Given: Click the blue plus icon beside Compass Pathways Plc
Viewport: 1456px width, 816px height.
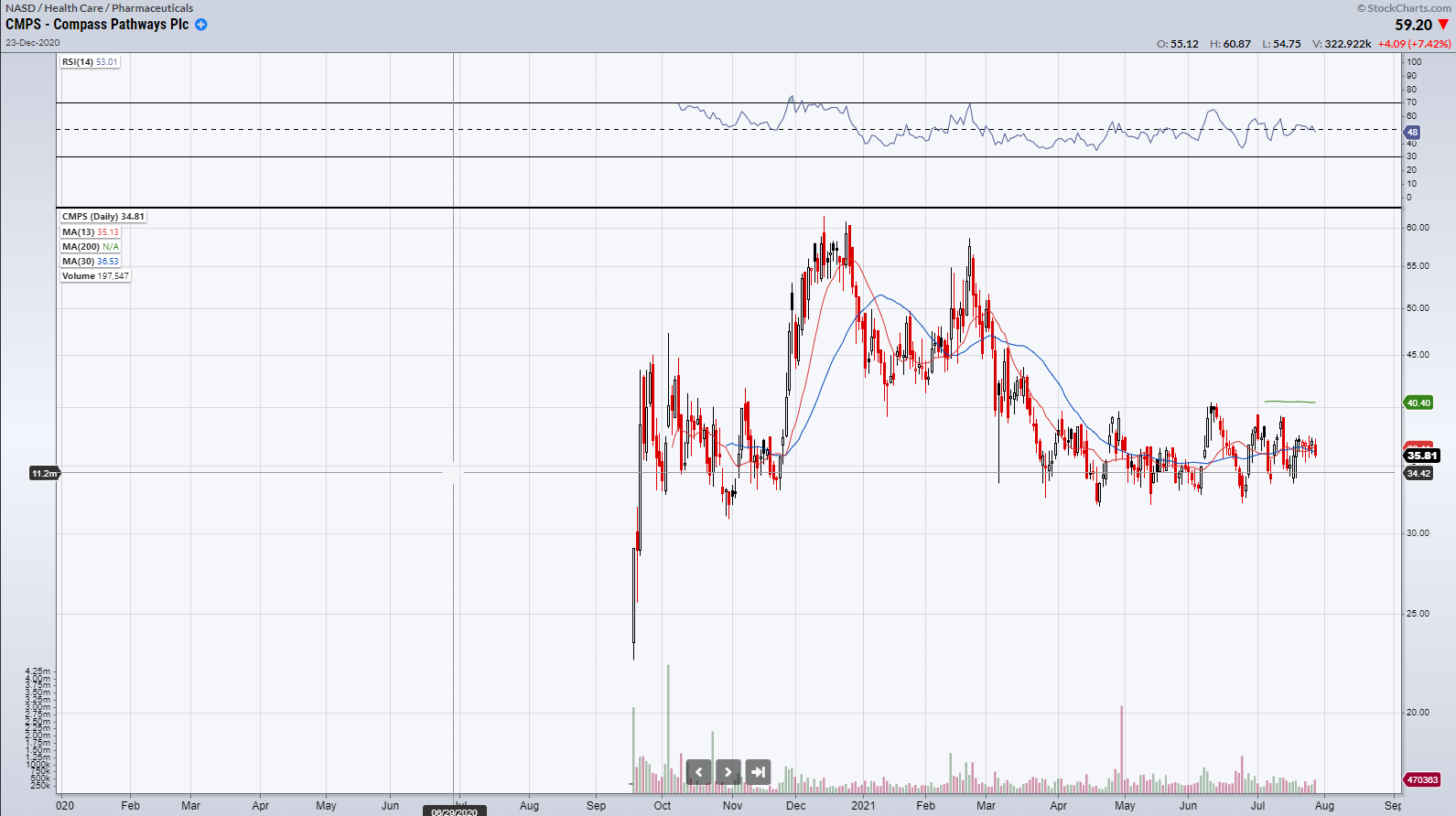Looking at the screenshot, I should (x=201, y=25).
